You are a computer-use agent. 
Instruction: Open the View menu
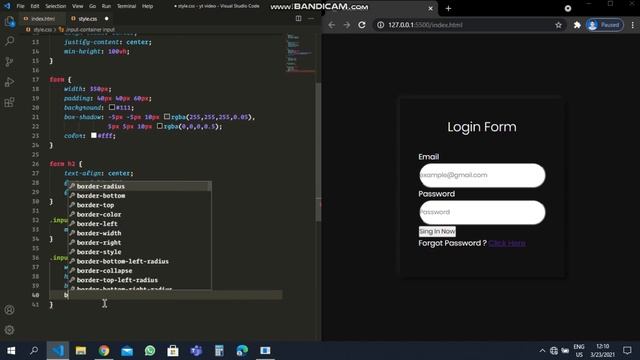tap(78, 6)
